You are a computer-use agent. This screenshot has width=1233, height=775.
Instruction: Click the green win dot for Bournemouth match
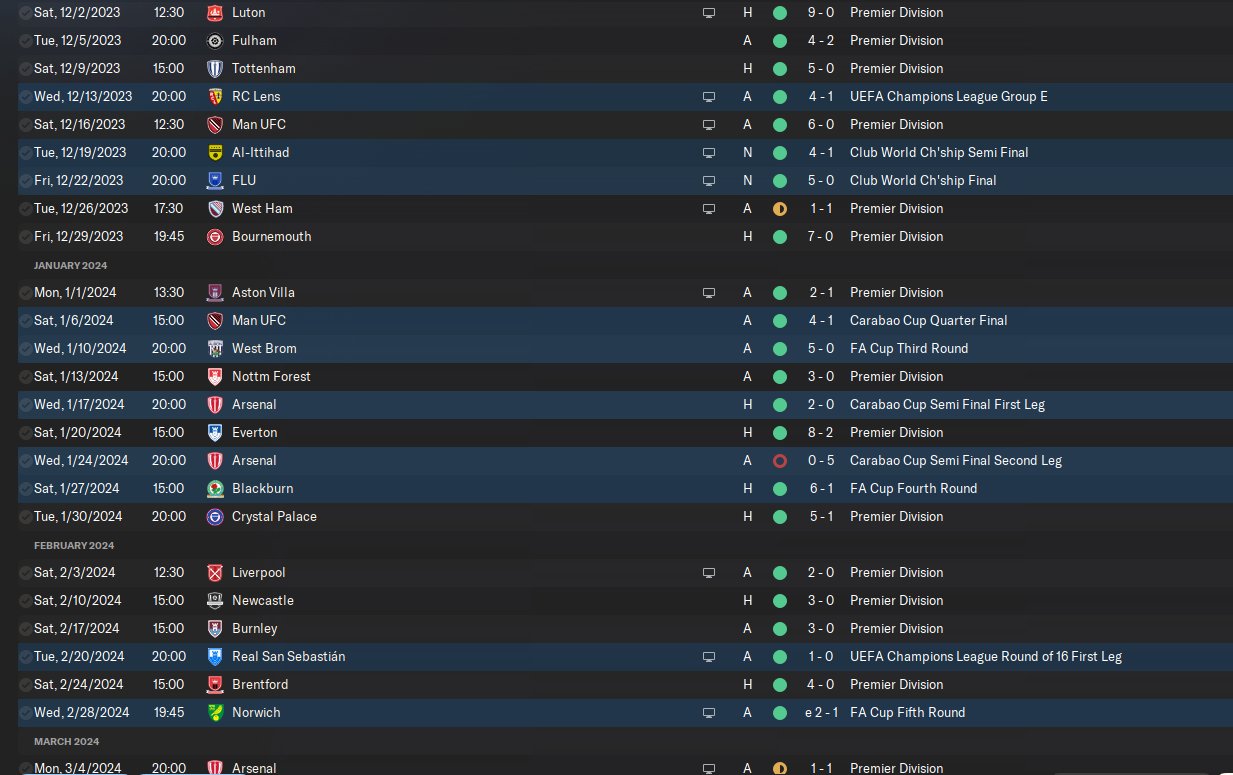[x=780, y=237]
